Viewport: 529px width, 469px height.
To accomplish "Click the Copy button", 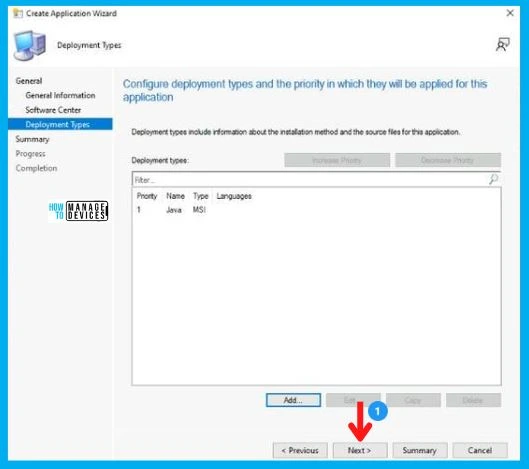I will coord(413,400).
